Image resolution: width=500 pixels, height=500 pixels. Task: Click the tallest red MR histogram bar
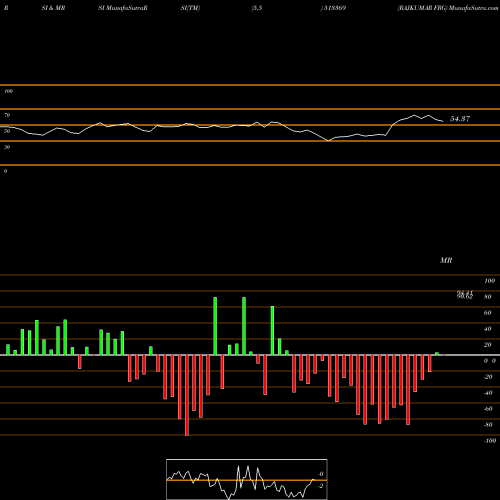pyautogui.click(x=187, y=395)
